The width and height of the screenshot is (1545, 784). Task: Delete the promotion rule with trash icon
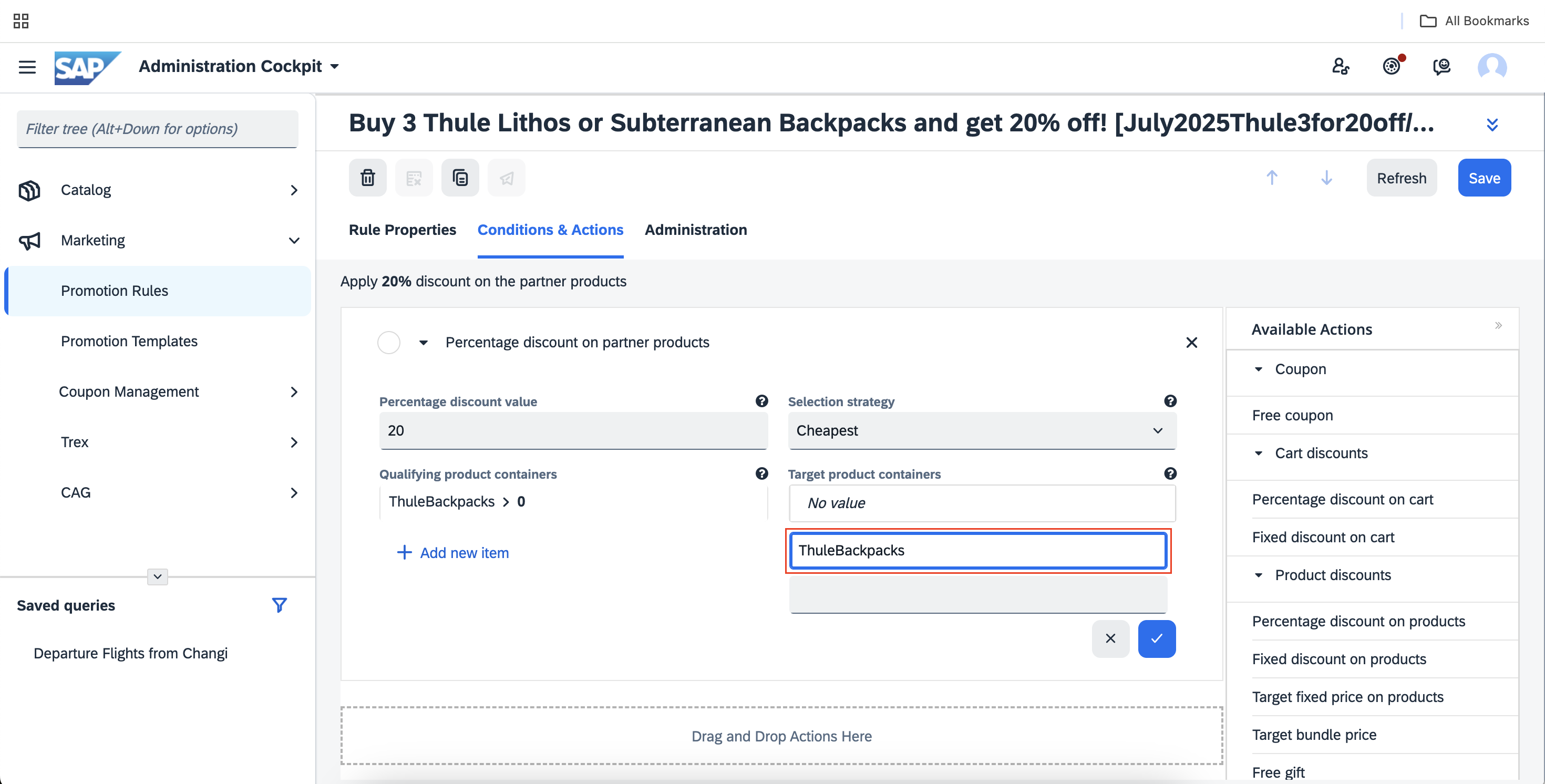pyautogui.click(x=368, y=178)
